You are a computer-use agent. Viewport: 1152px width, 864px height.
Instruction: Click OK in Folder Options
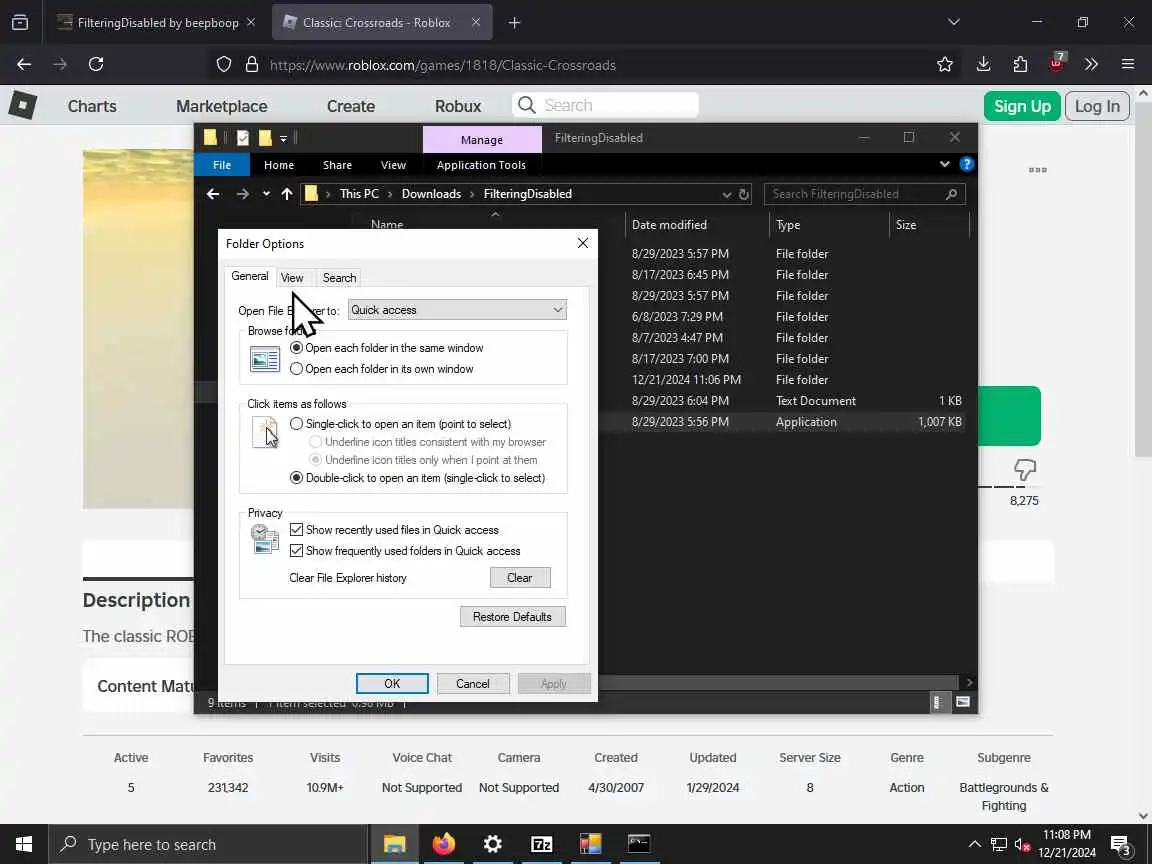click(392, 683)
